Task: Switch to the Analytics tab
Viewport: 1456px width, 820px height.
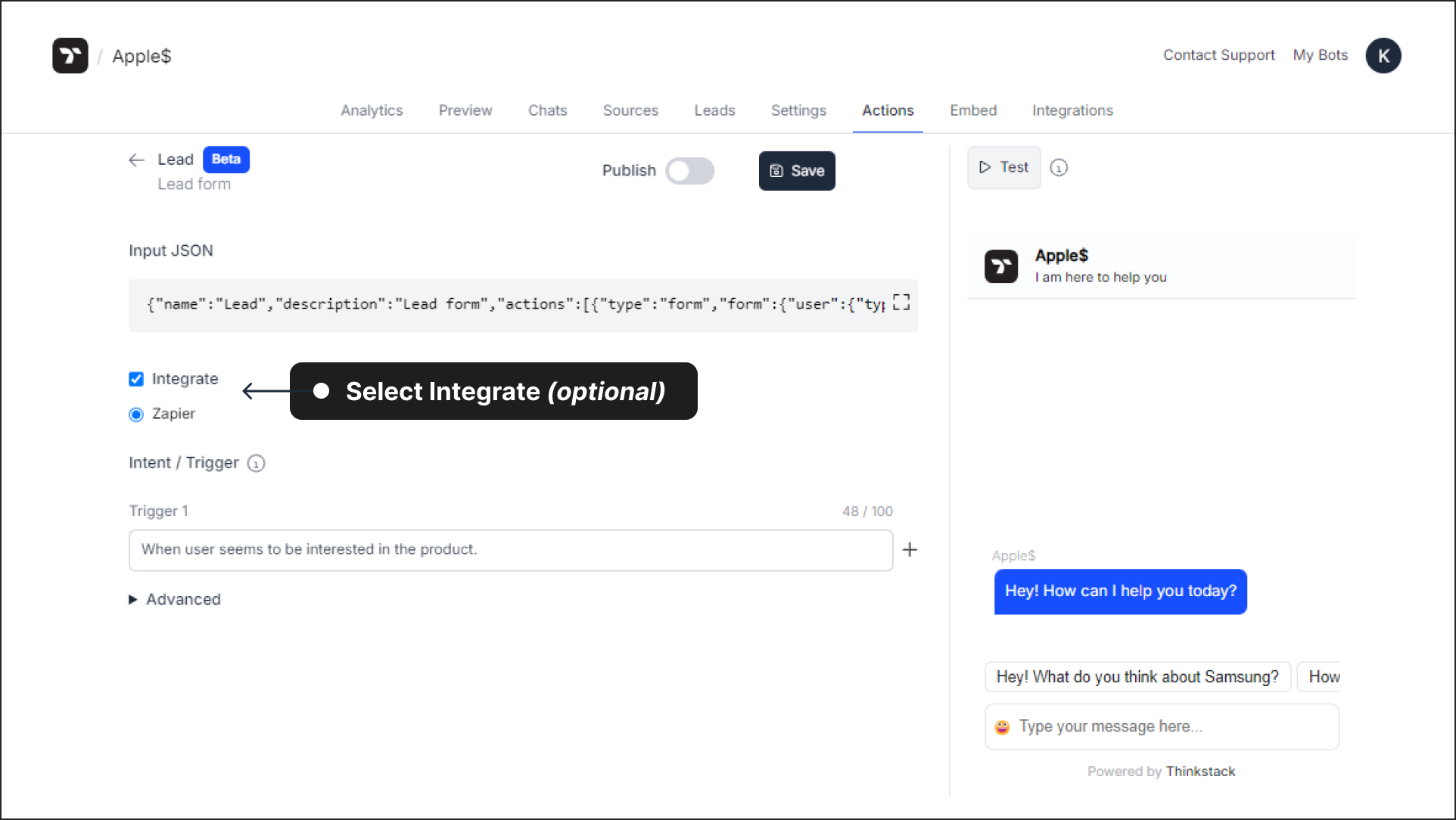Action: [372, 110]
